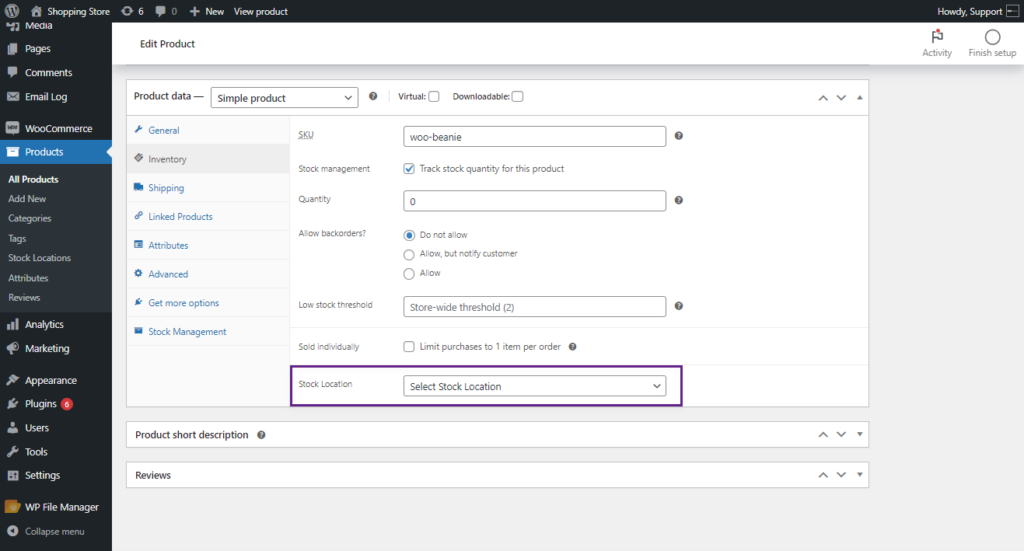Open the Stock Management tab
This screenshot has width=1024, height=551.
click(x=208, y=331)
